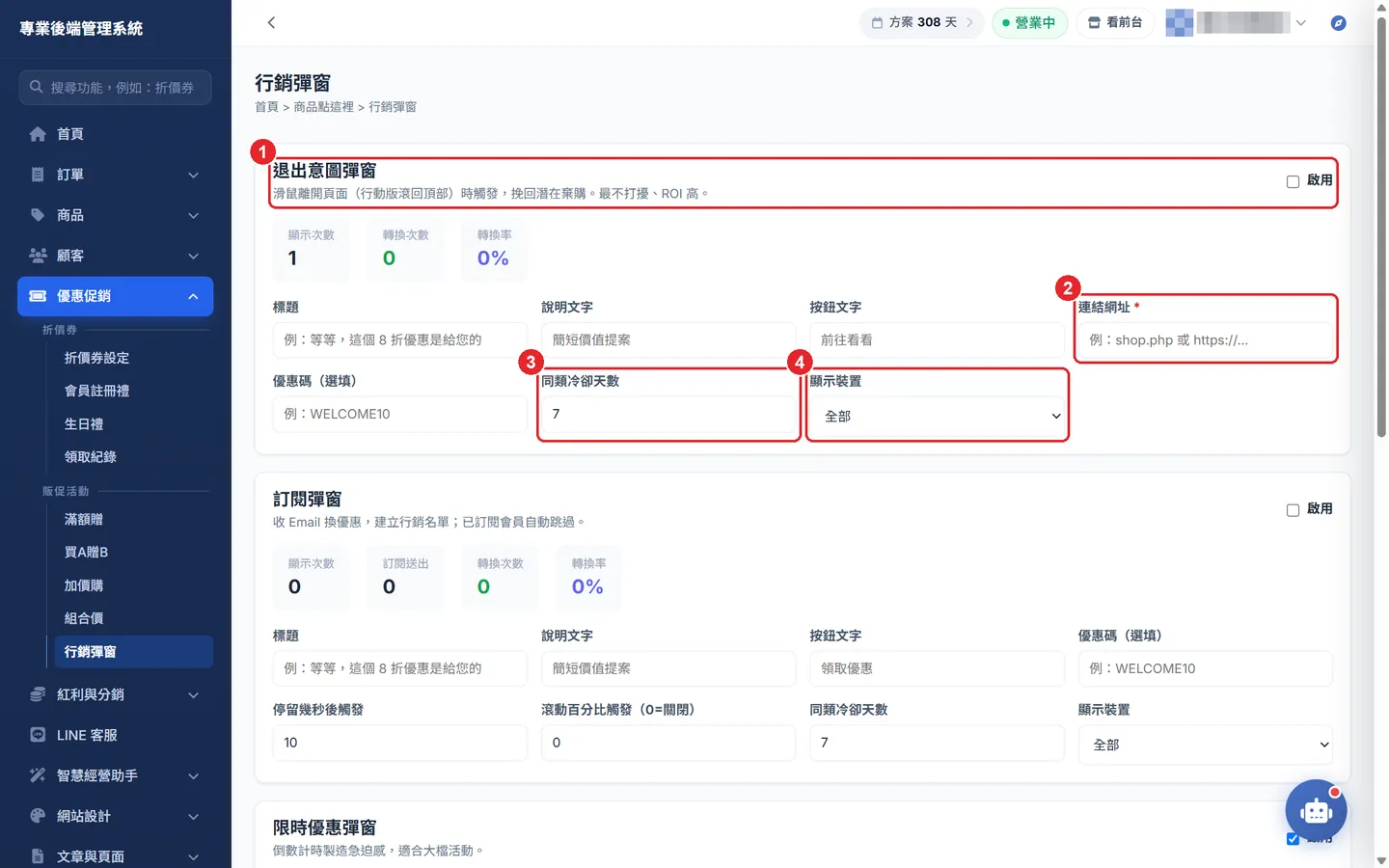This screenshot has height=868, width=1389.
Task: Click the orders icon beside 訂單
Action: pos(38,175)
